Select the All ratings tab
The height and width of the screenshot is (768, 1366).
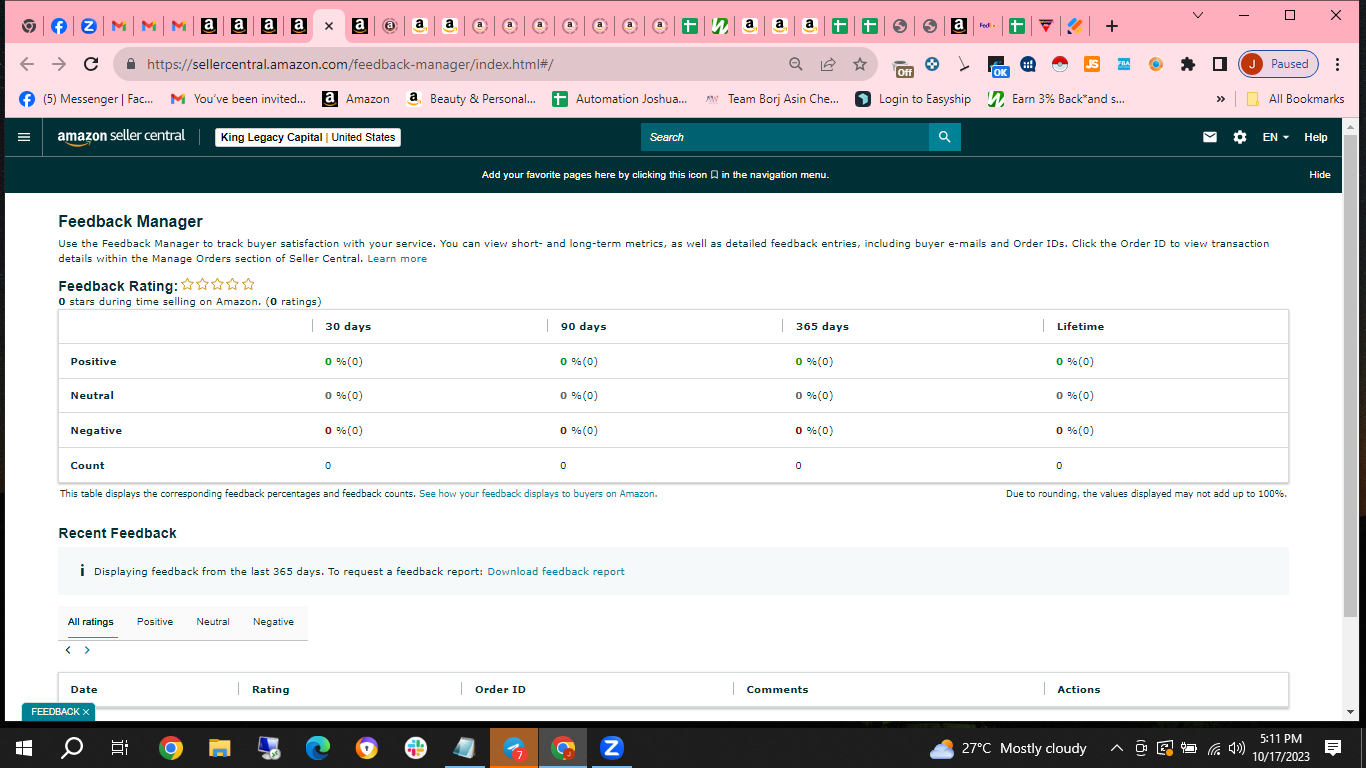(x=91, y=622)
